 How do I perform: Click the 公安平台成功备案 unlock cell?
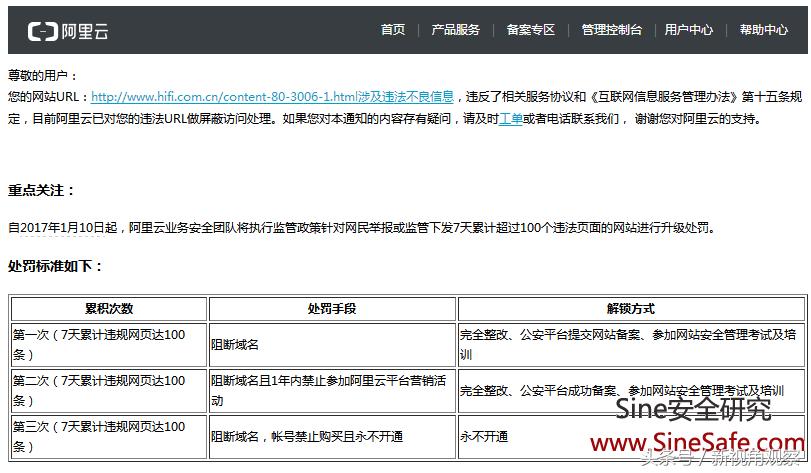point(631,390)
